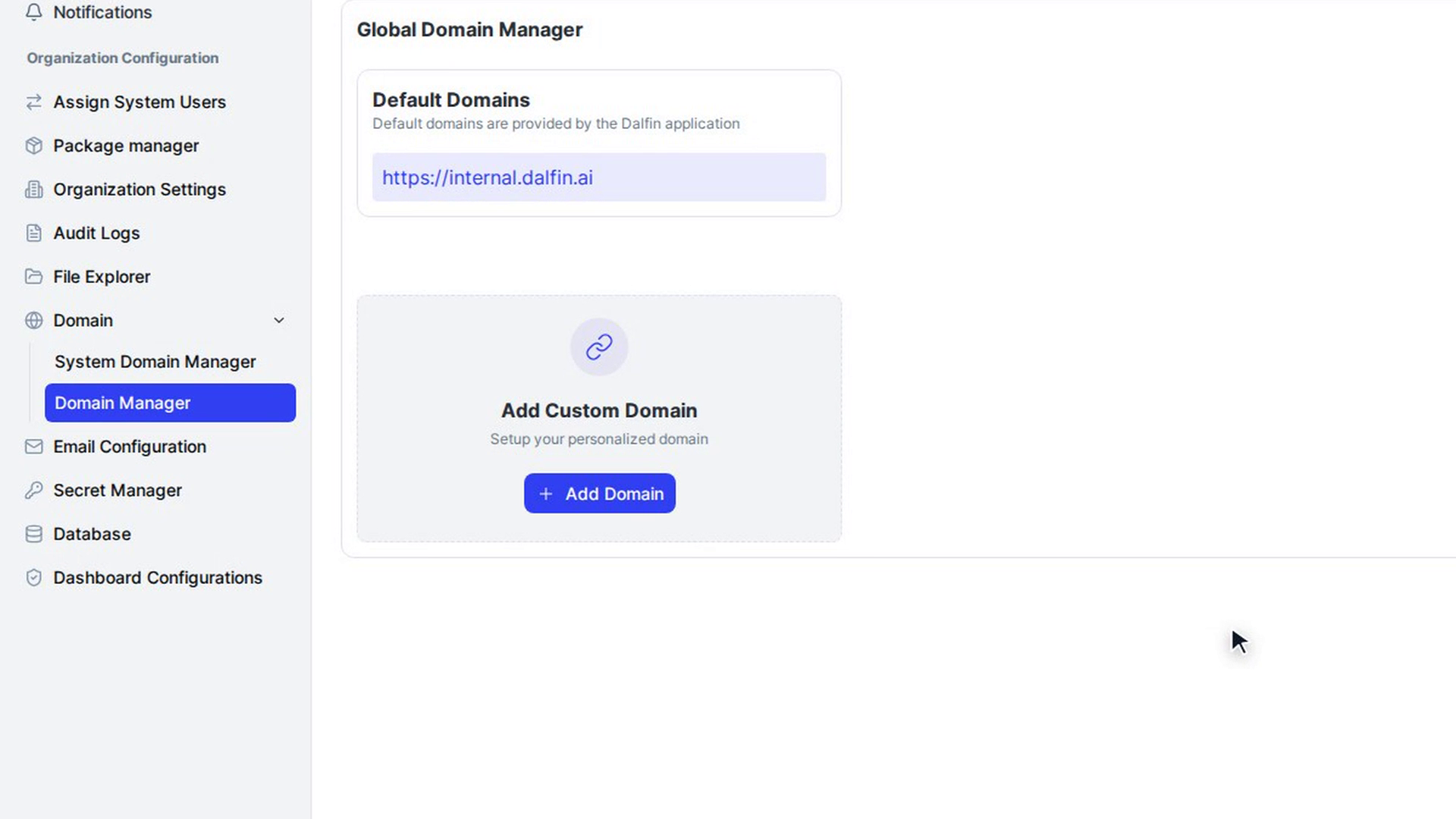This screenshot has height=819, width=1456.
Task: Click the Default Domains title
Action: pos(450,100)
